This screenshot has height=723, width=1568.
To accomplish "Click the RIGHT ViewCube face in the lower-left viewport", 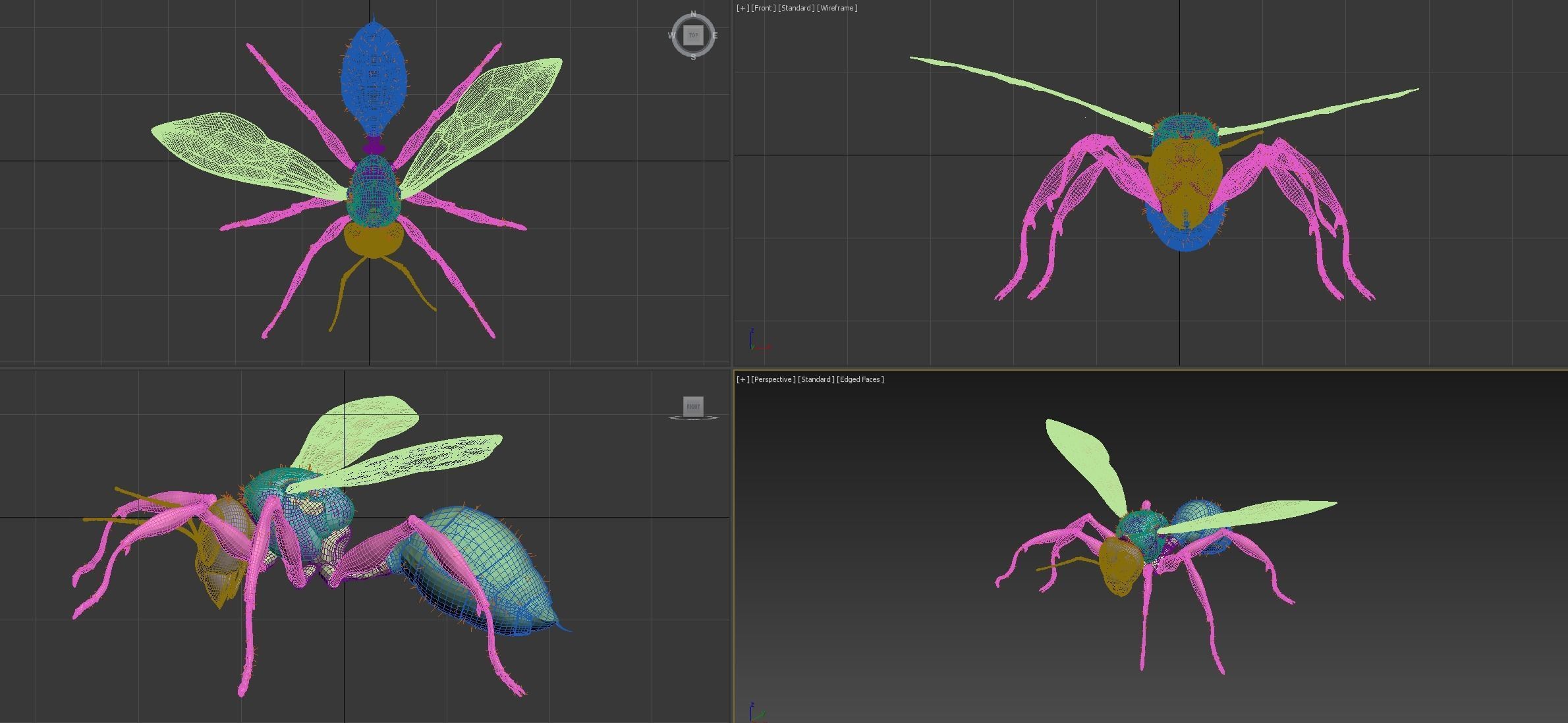I will [x=692, y=406].
